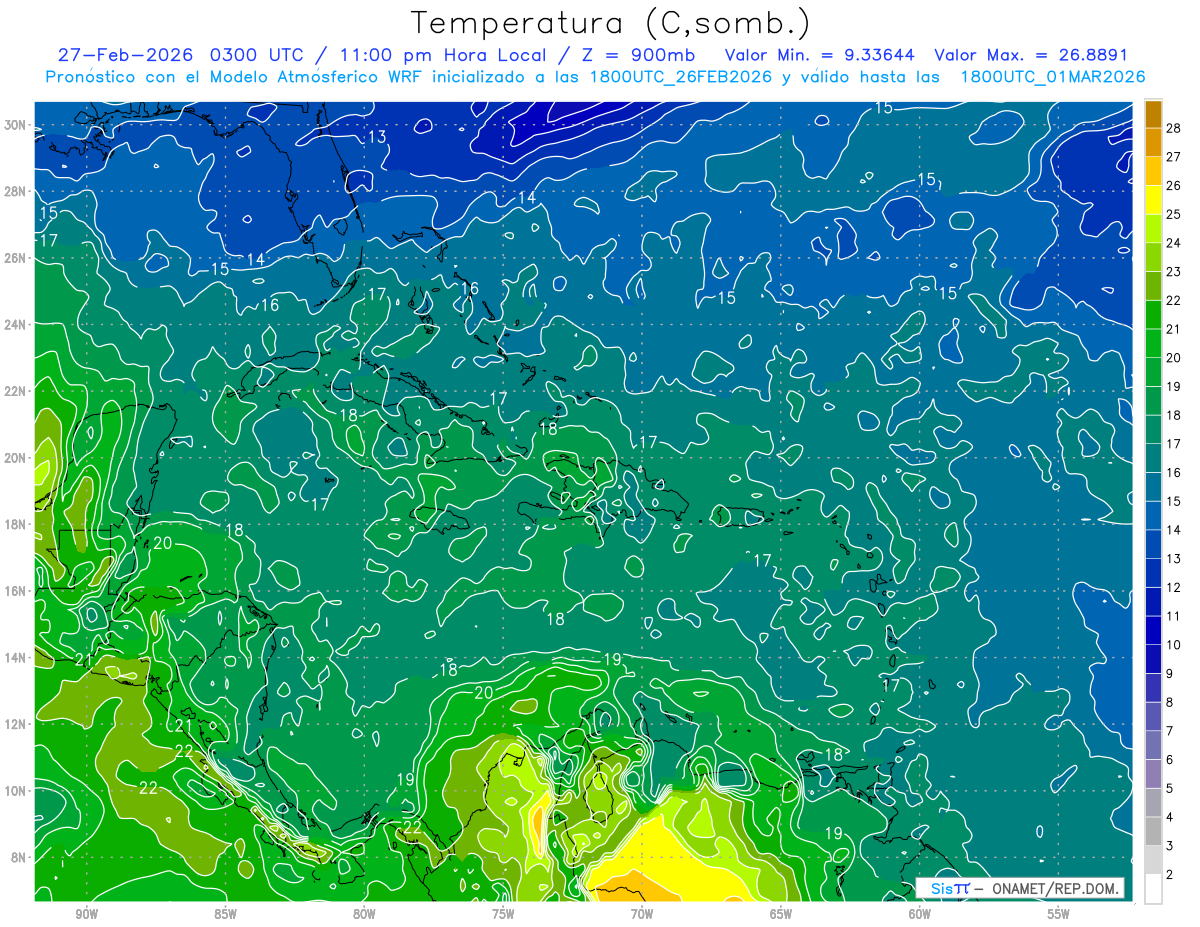Click legend scale value 4

click(1170, 817)
